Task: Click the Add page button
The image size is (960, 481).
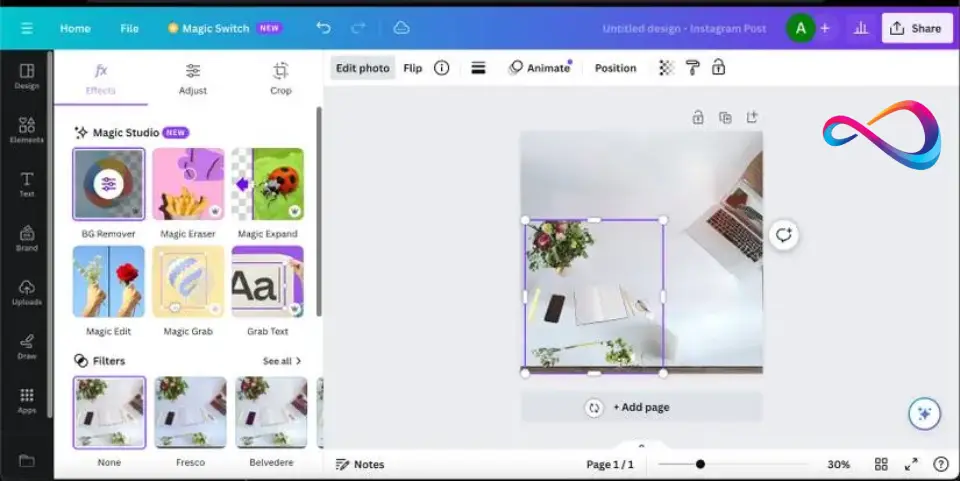Action: 641,408
